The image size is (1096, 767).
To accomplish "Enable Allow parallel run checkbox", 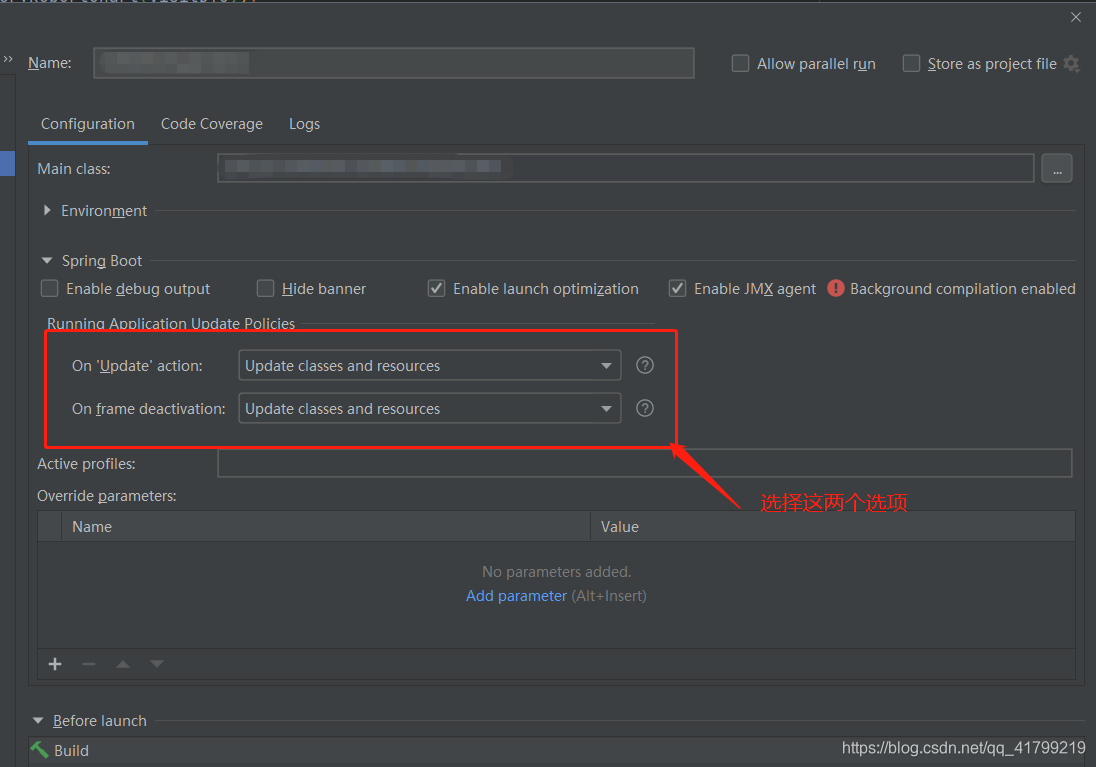I will [x=740, y=64].
